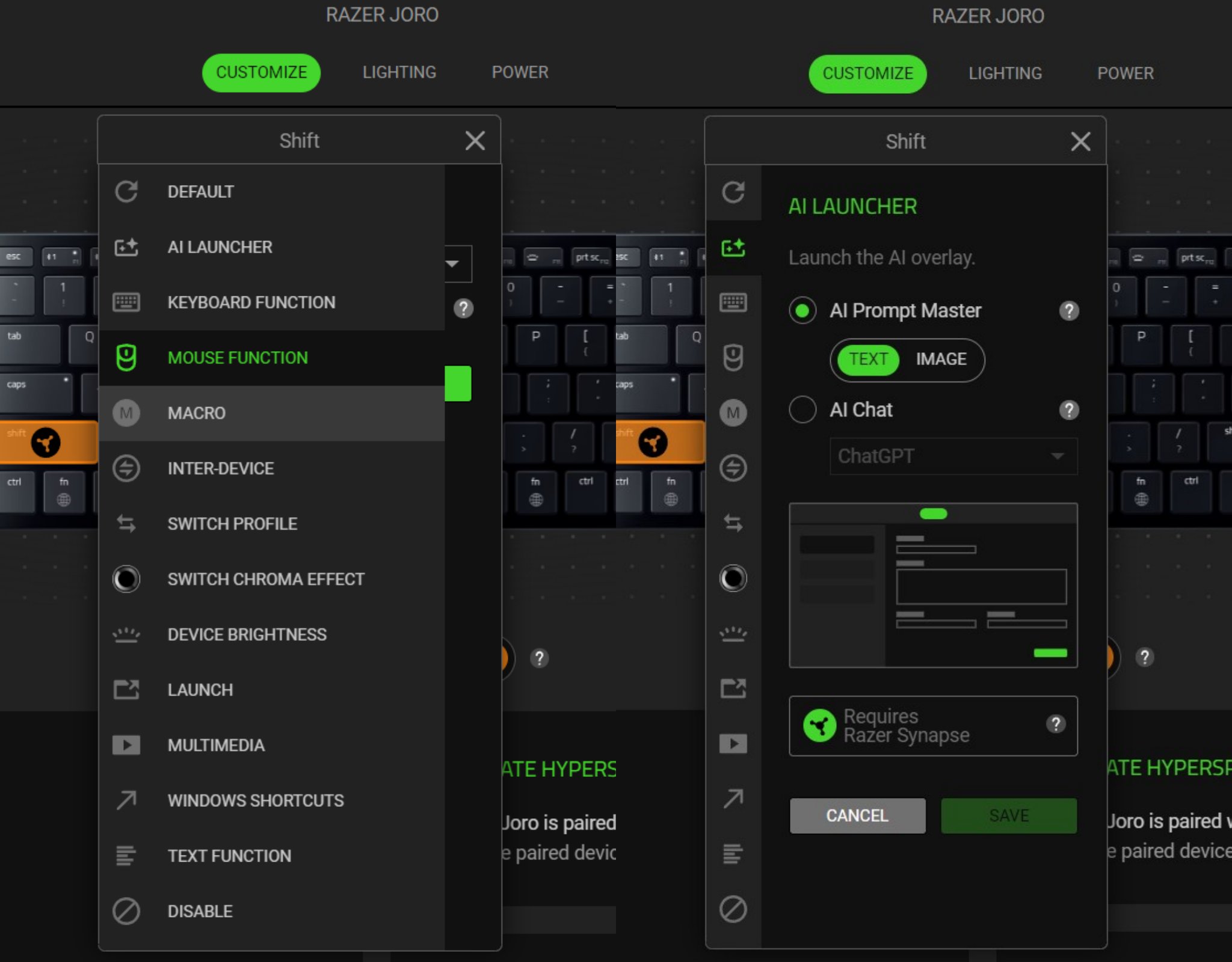Open LIGHTING tab in left window

click(399, 72)
